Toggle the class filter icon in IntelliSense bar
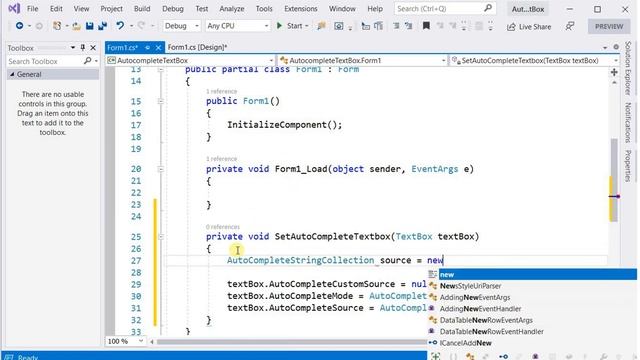This screenshot has height=360, width=640. 470,356
